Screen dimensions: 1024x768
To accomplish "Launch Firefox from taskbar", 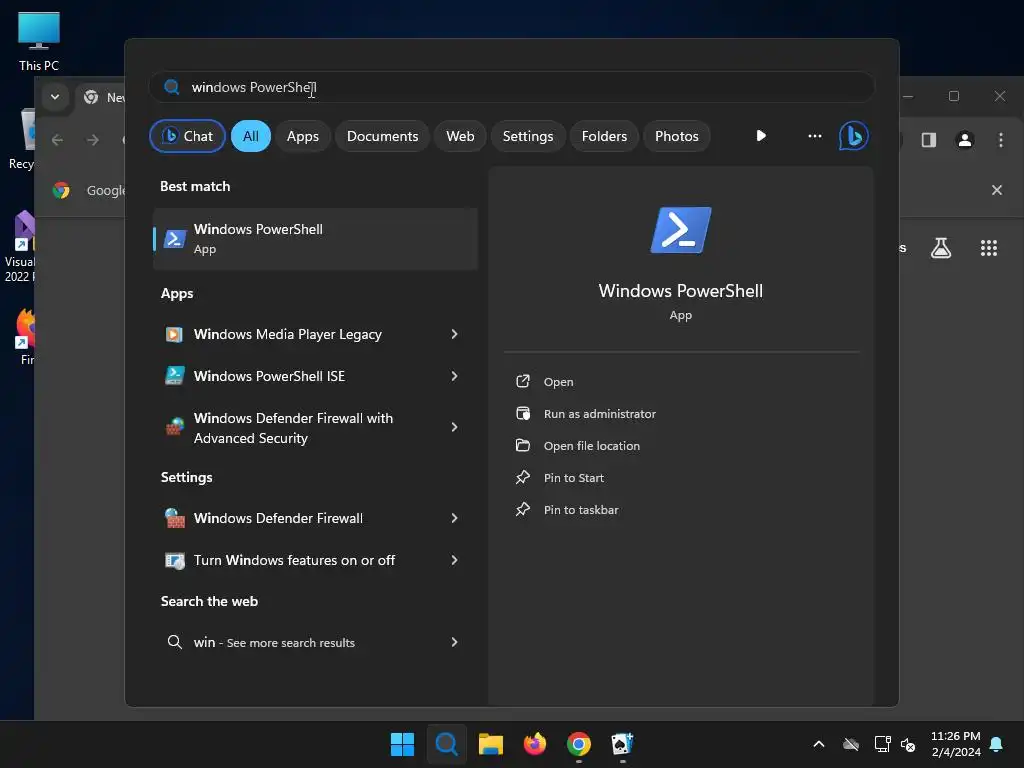I will click(x=535, y=744).
